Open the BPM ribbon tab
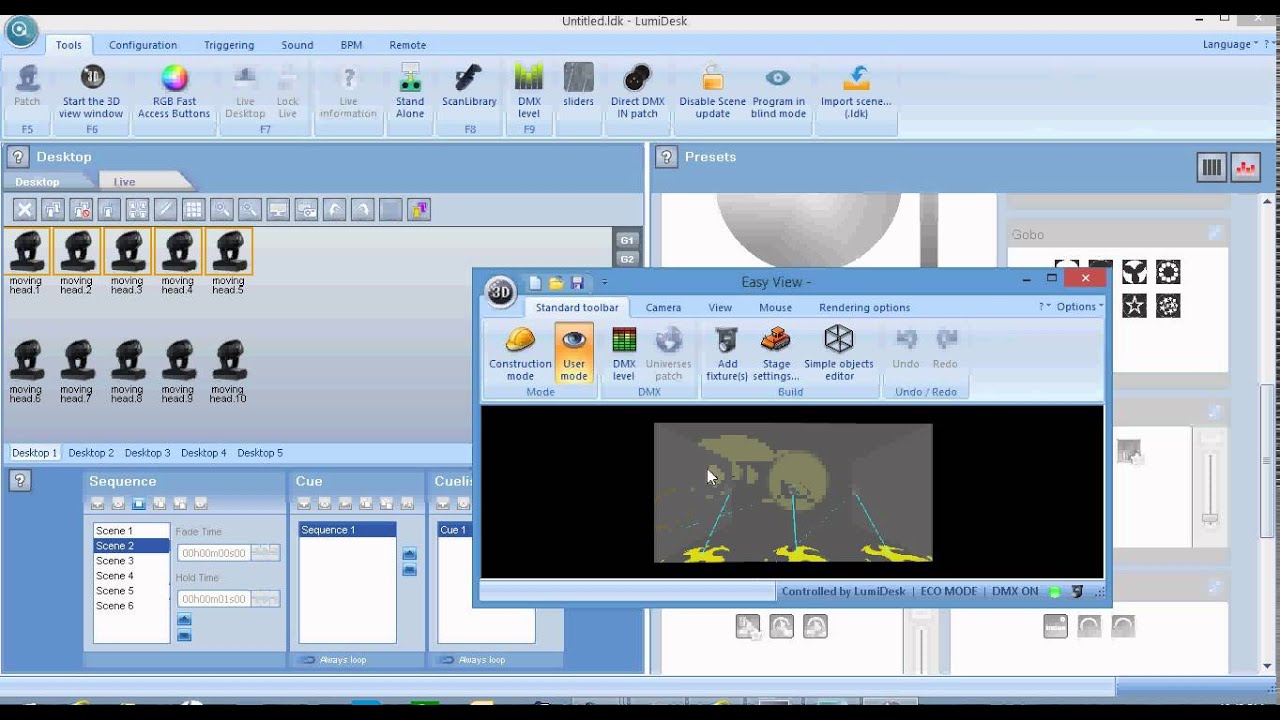The width and height of the screenshot is (1280, 720). (351, 45)
